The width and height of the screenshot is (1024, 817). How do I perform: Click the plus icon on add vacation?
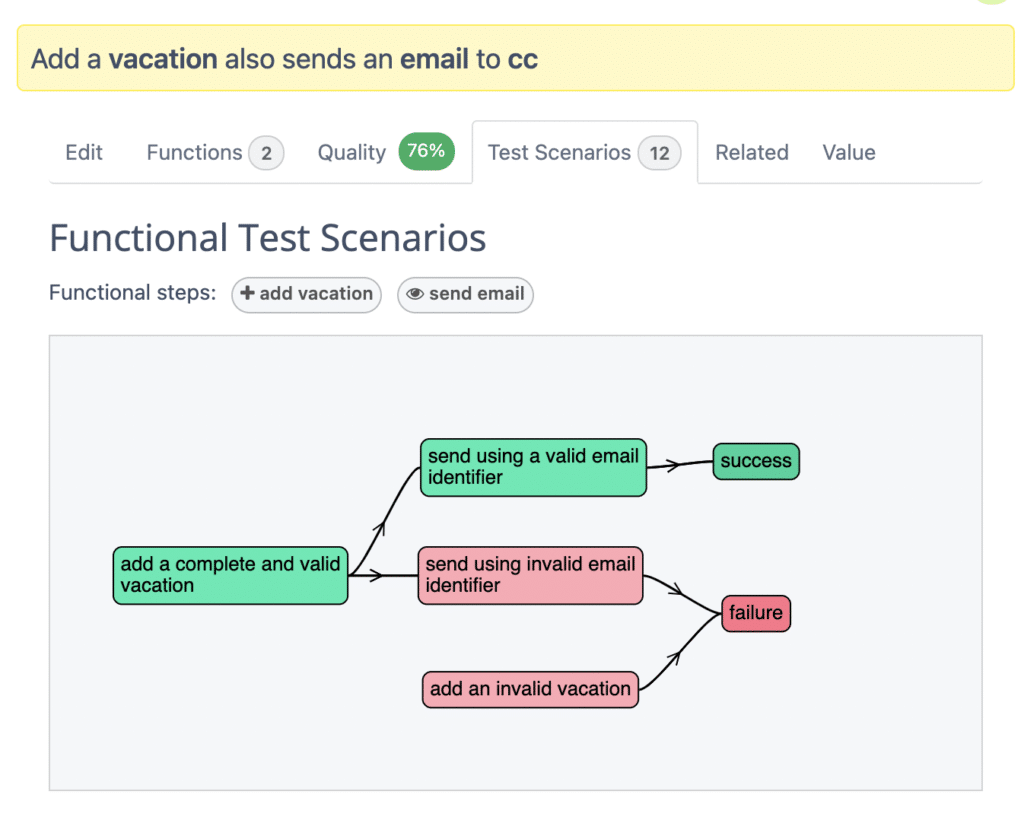tap(247, 294)
